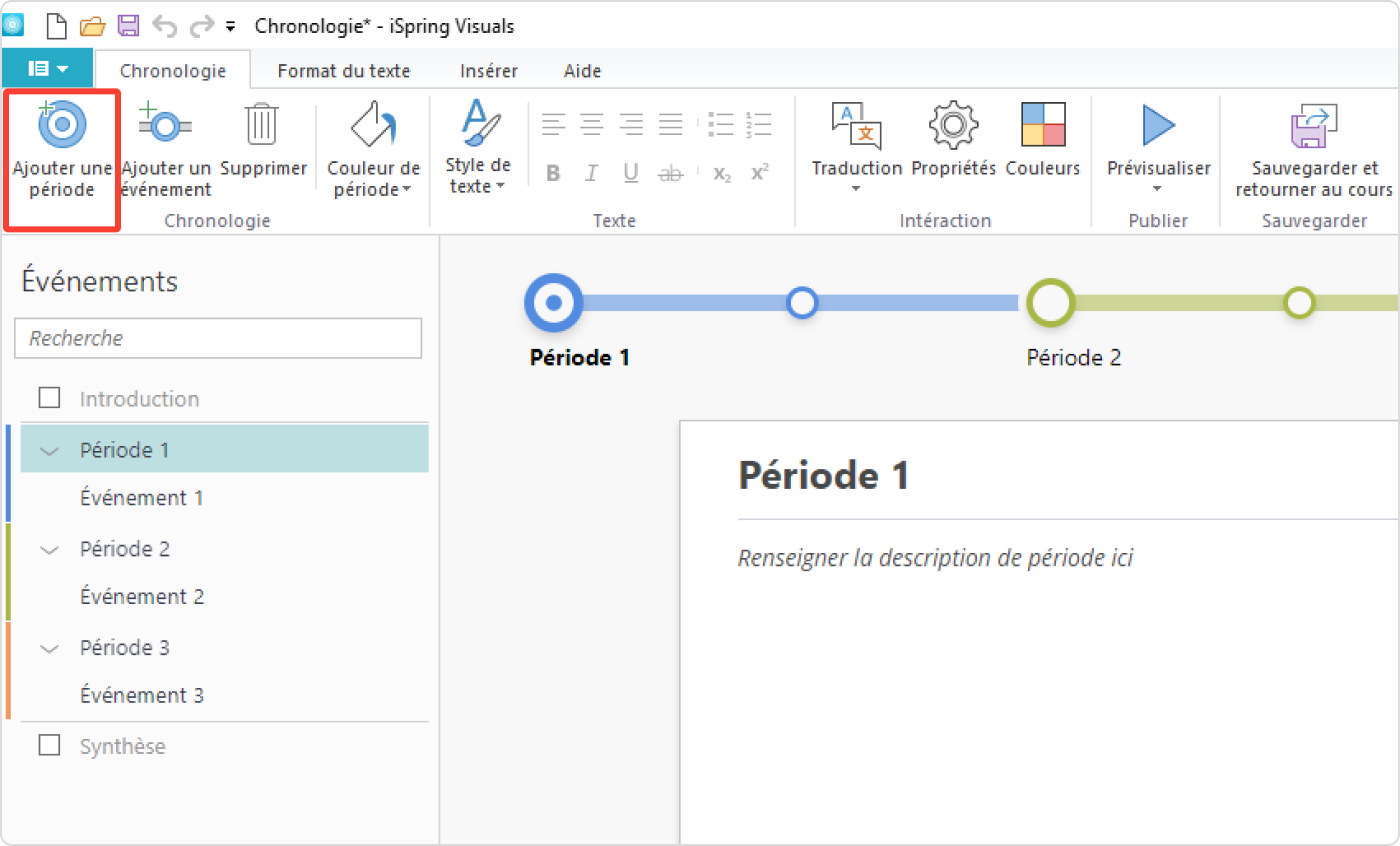Click the Période 2 label under the timeline
This screenshot has height=846, width=1400.
click(1074, 357)
